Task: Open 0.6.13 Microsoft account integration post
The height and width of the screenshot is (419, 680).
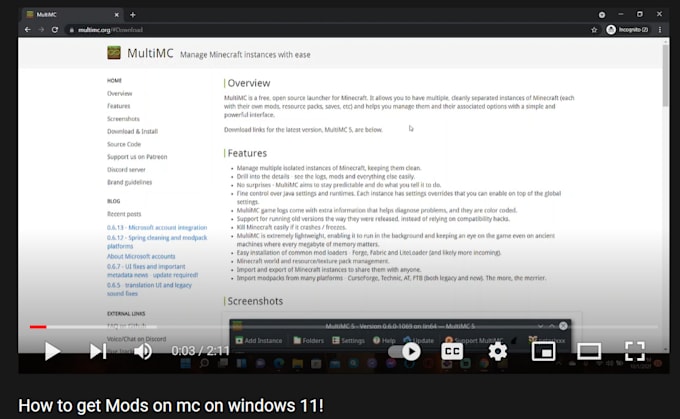Action: (157, 227)
